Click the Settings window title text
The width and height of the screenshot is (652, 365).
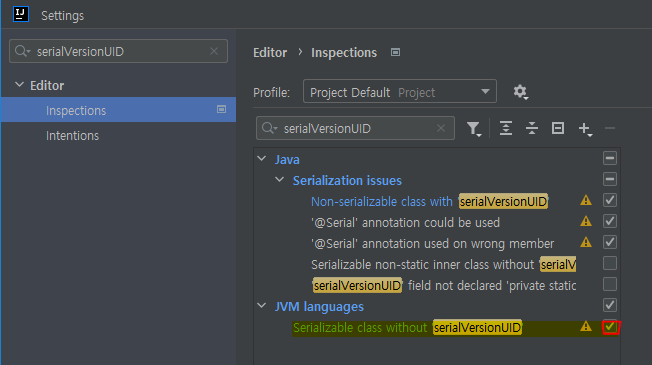click(x=62, y=16)
